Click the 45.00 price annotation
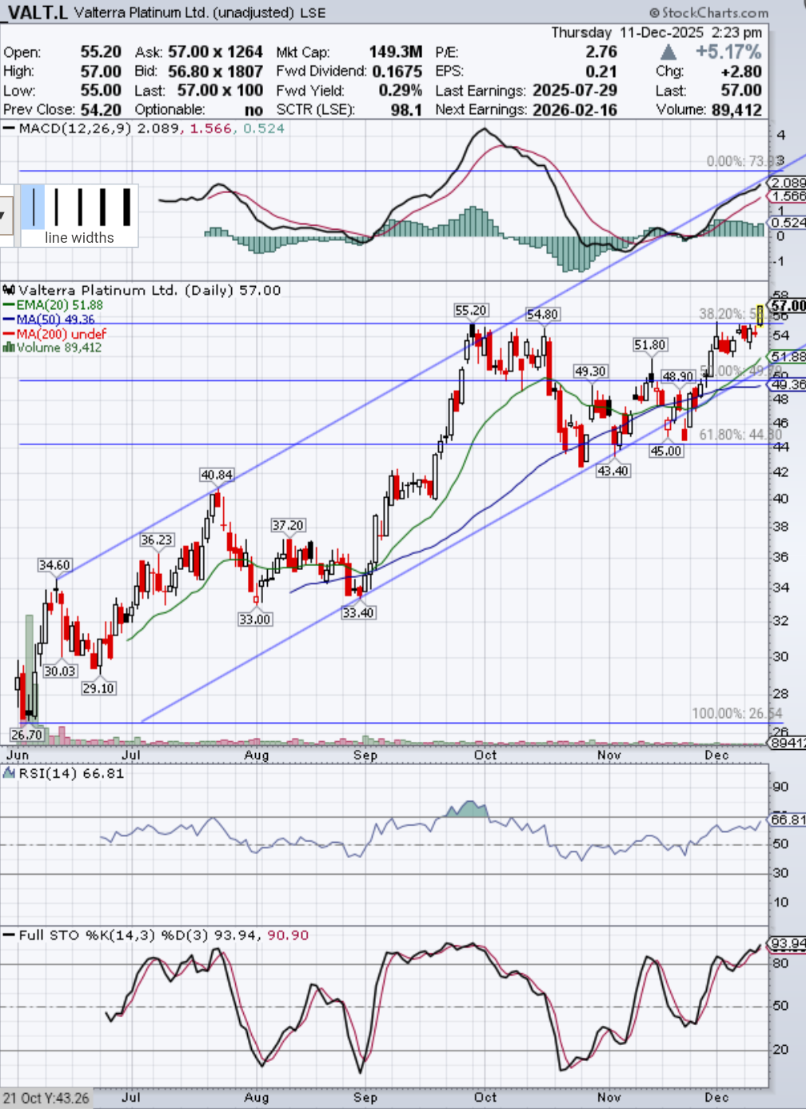This screenshot has height=1109, width=806. coord(666,451)
